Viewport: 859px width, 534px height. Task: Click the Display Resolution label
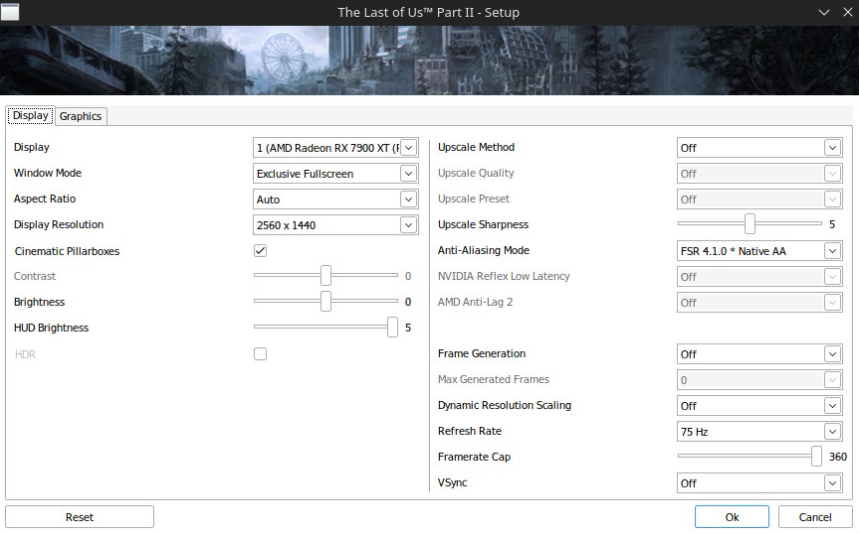(59, 225)
